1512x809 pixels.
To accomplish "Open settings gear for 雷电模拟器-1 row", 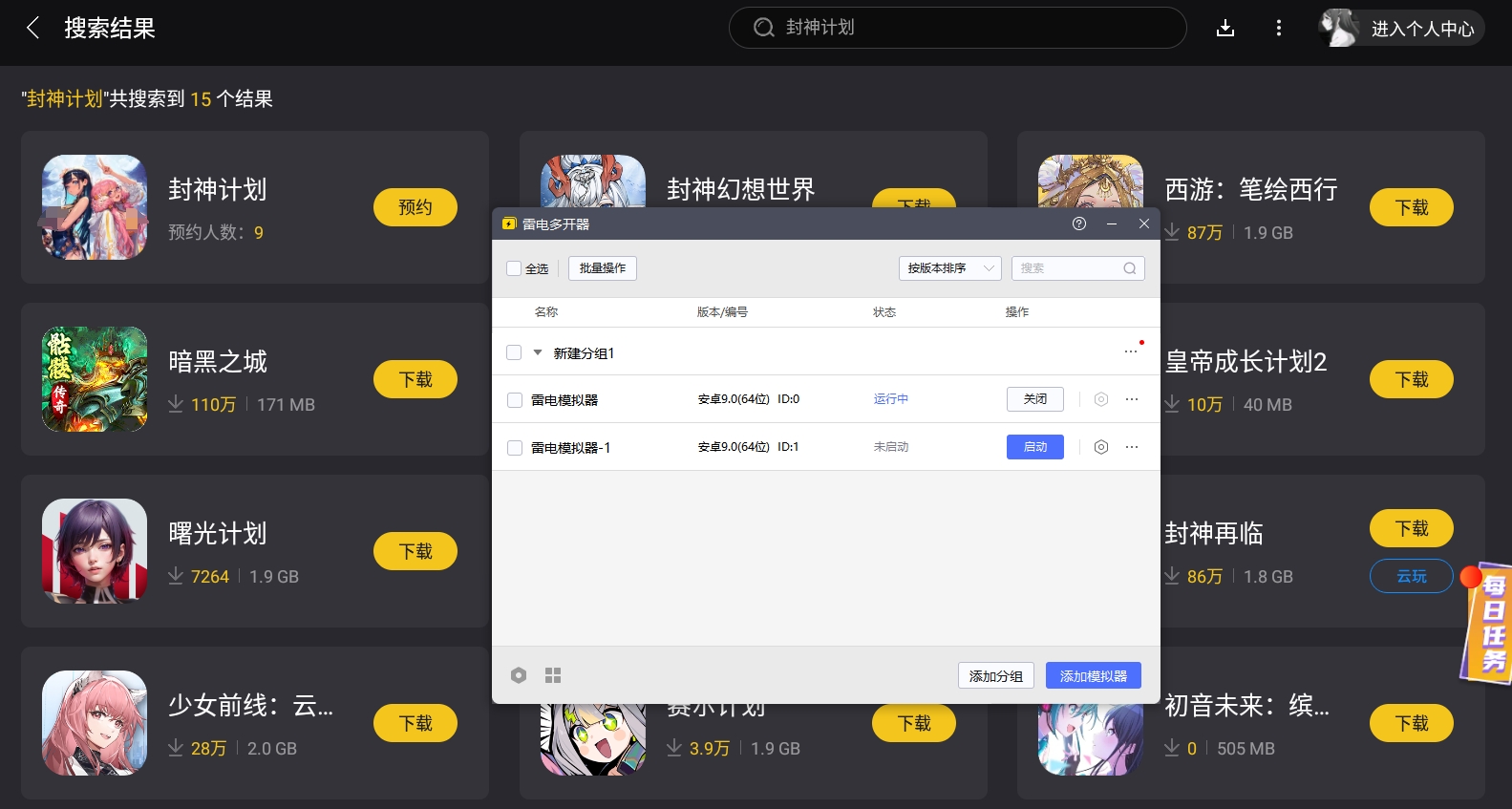I will (1101, 447).
